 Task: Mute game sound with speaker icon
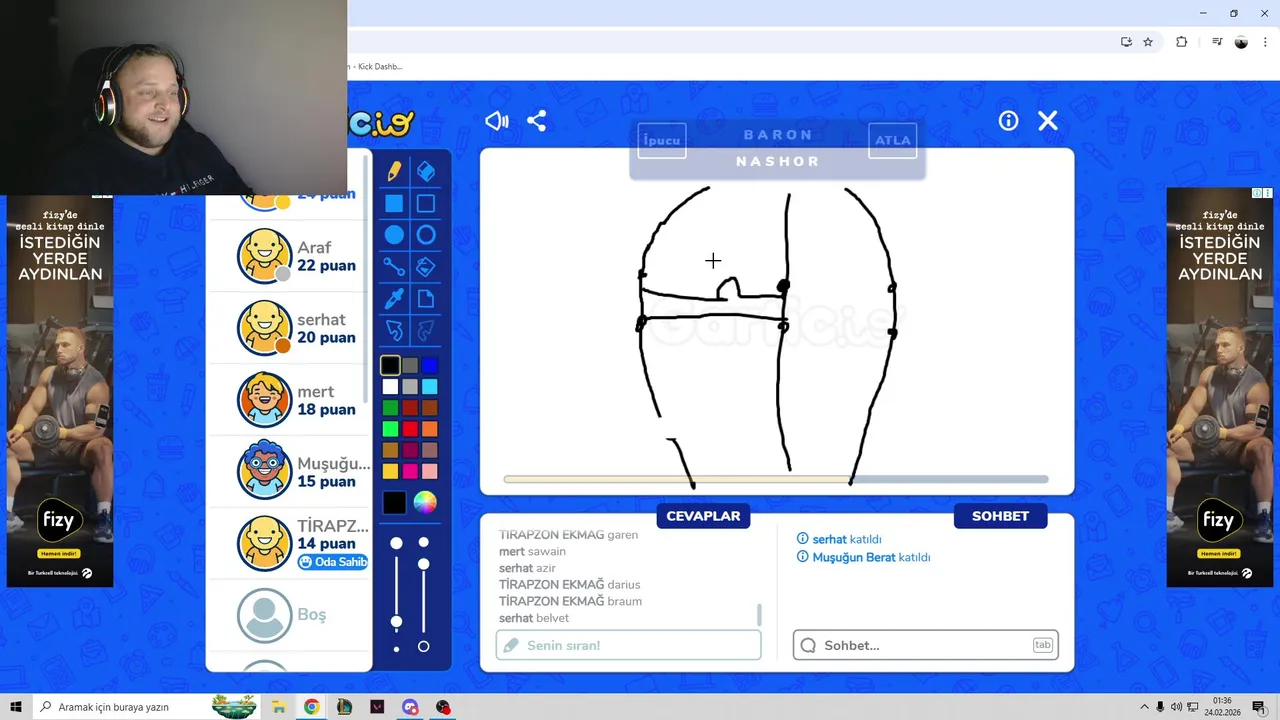(x=497, y=121)
